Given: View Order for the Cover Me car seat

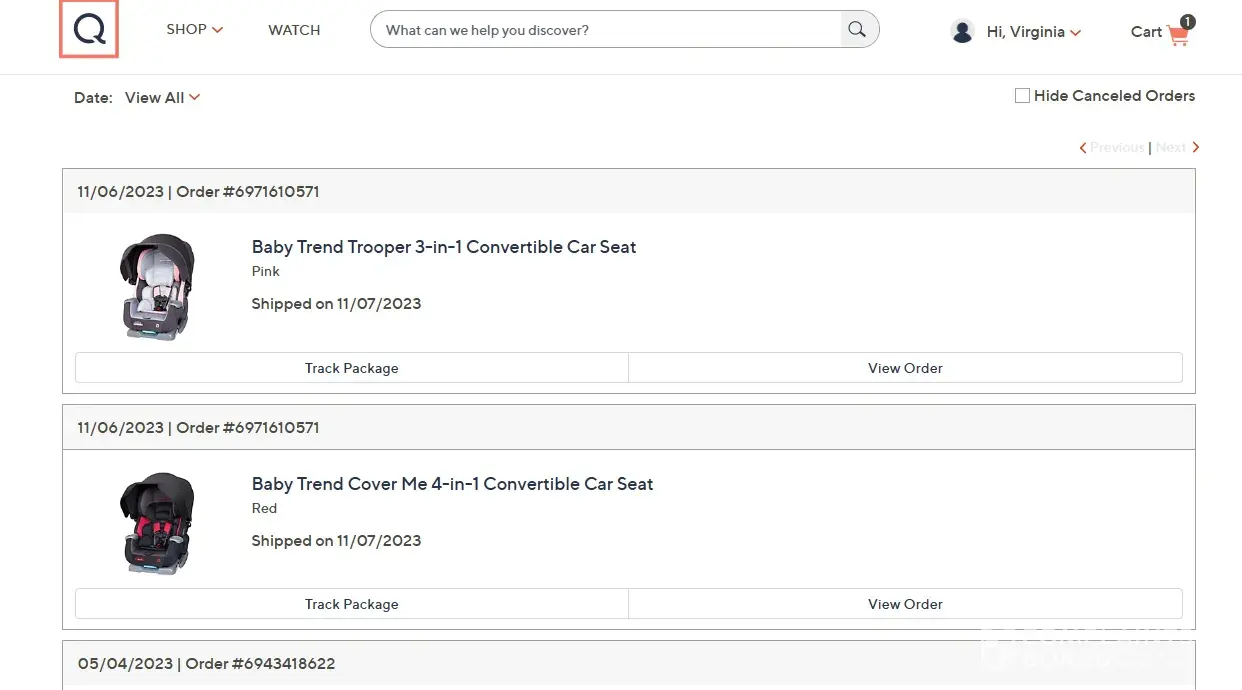Looking at the screenshot, I should coord(905,604).
